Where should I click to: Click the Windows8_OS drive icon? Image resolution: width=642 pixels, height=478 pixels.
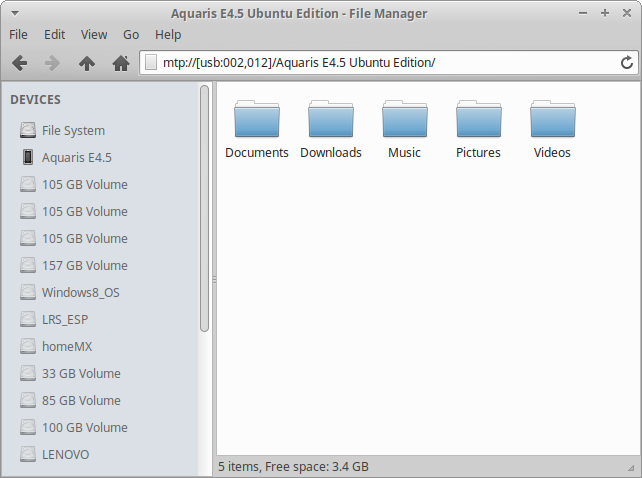click(x=28, y=292)
